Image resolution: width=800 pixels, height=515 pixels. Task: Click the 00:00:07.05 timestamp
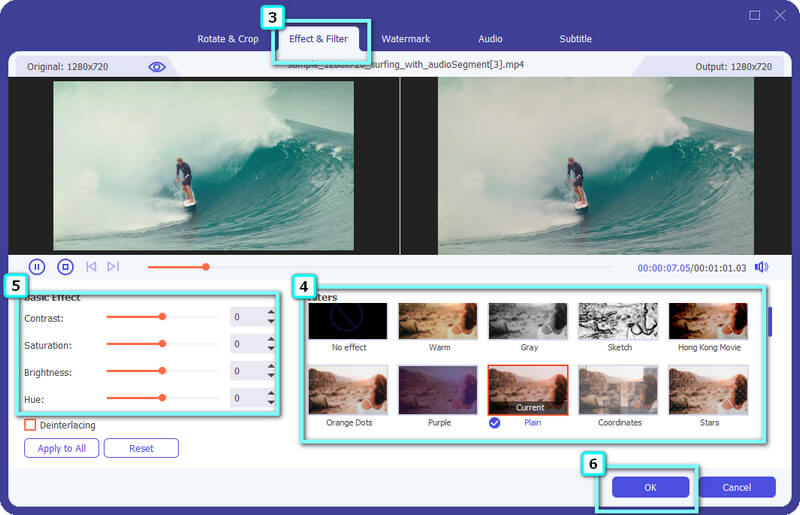(x=663, y=268)
